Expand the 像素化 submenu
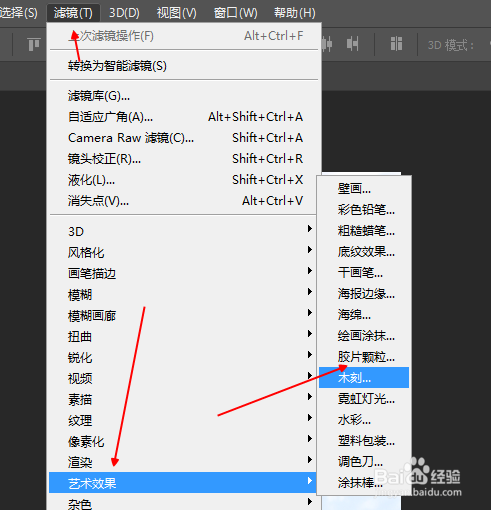 (x=183, y=441)
